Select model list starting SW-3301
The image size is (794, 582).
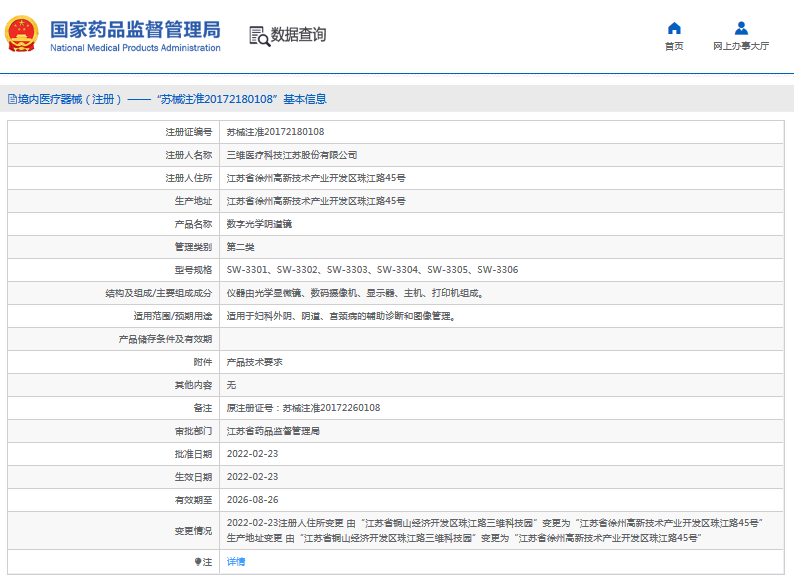pyautogui.click(x=372, y=269)
